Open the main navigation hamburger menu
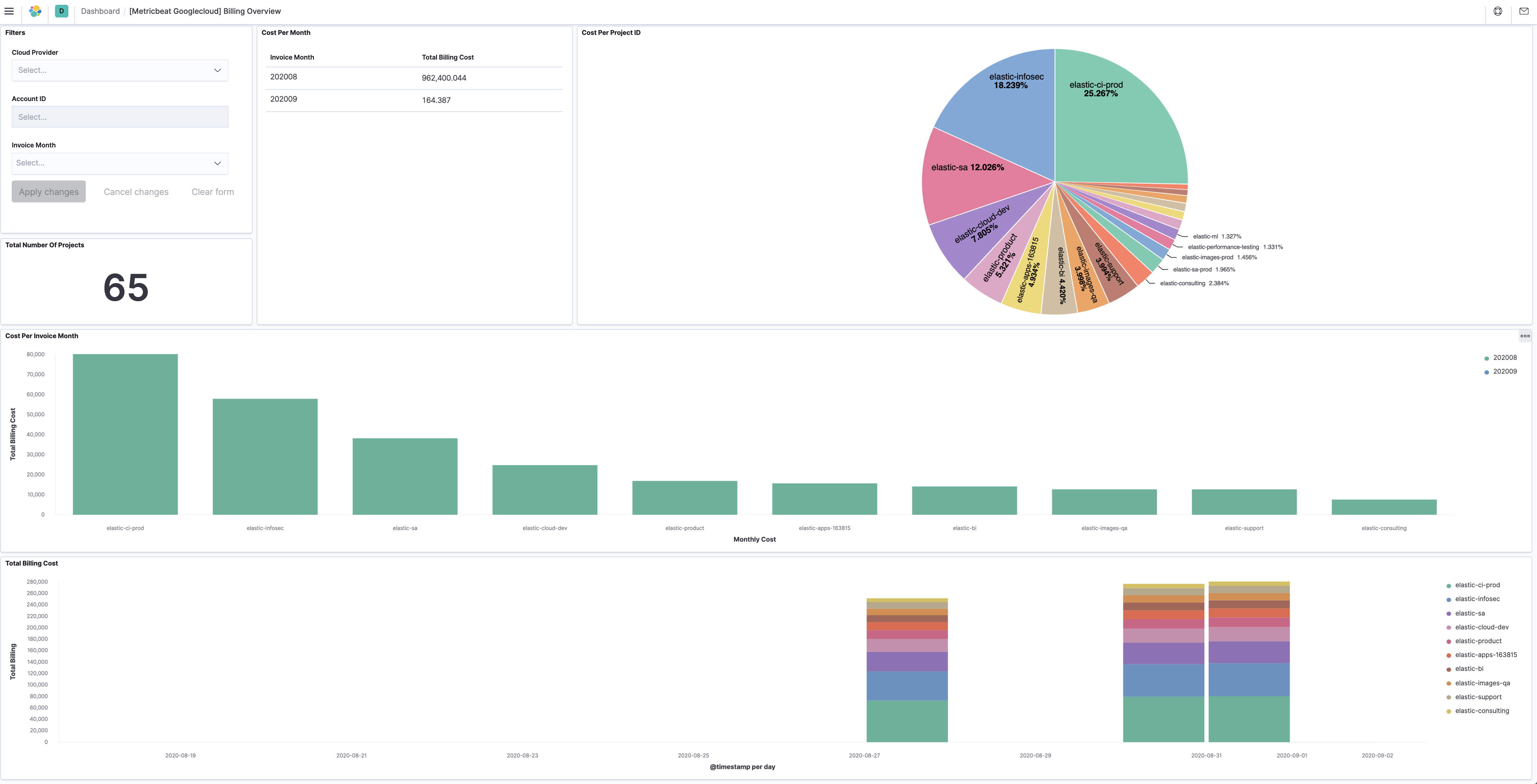 (9, 11)
